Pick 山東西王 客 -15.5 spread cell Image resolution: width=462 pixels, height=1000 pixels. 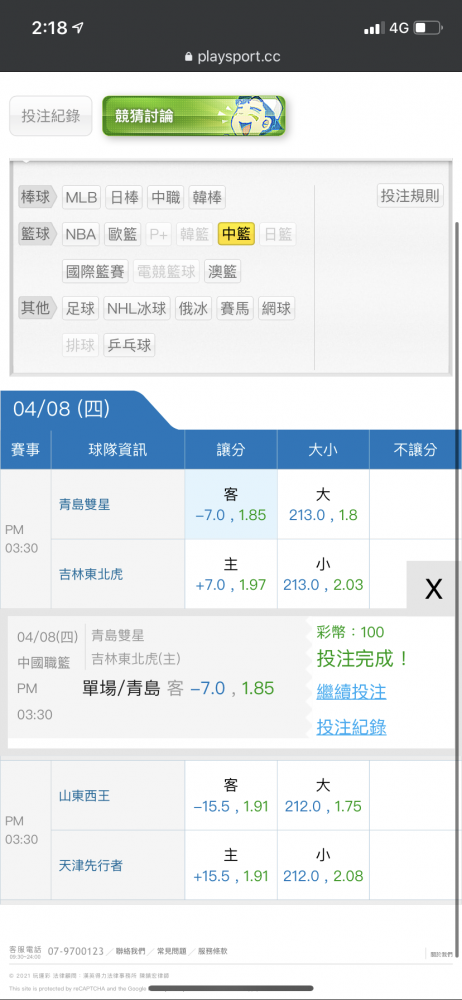231,795
